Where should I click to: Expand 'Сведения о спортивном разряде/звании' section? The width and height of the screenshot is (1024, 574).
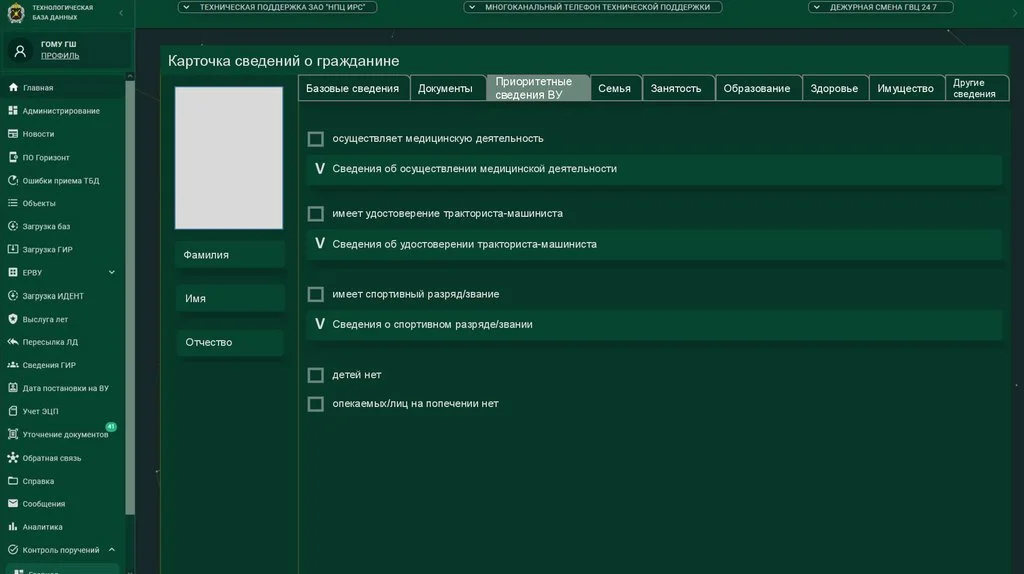pyautogui.click(x=320, y=324)
